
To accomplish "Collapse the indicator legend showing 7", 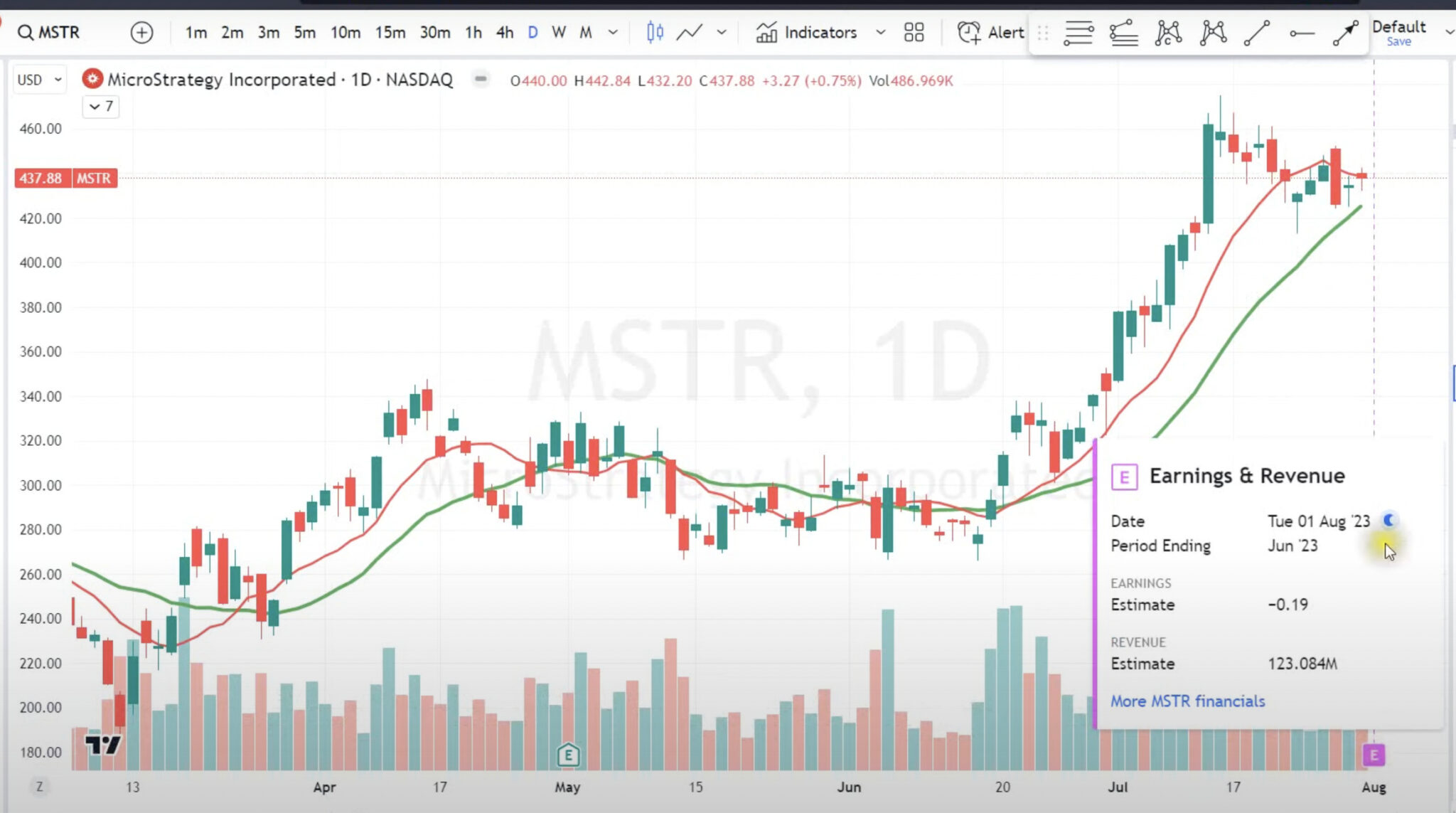I will pyautogui.click(x=101, y=107).
